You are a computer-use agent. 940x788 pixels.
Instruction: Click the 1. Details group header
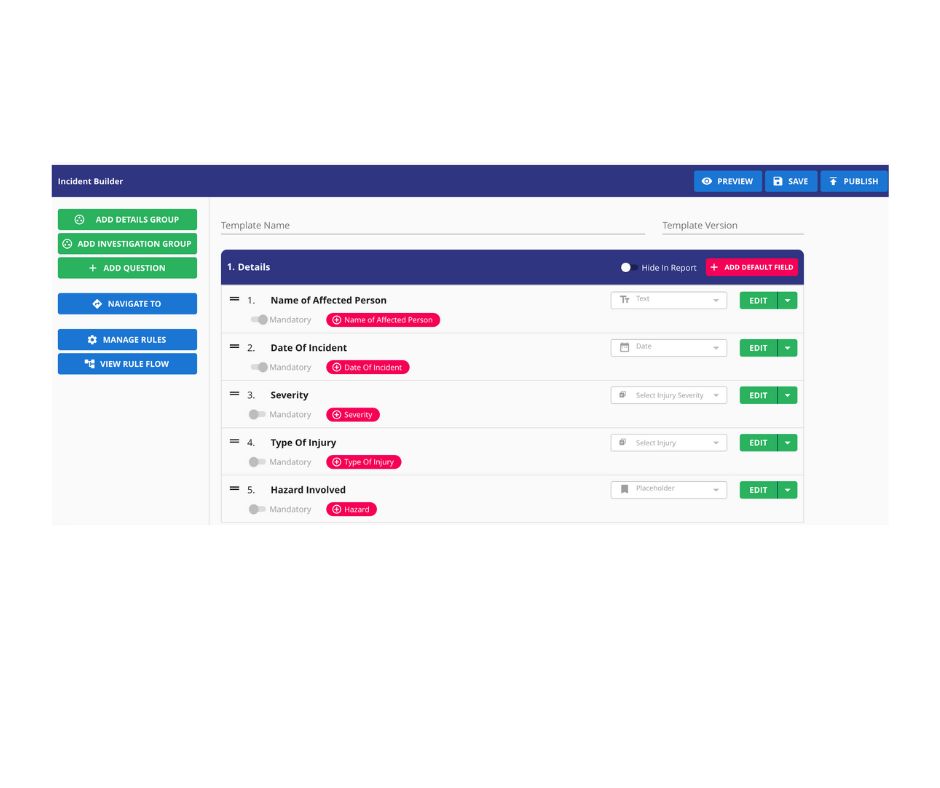coord(248,267)
